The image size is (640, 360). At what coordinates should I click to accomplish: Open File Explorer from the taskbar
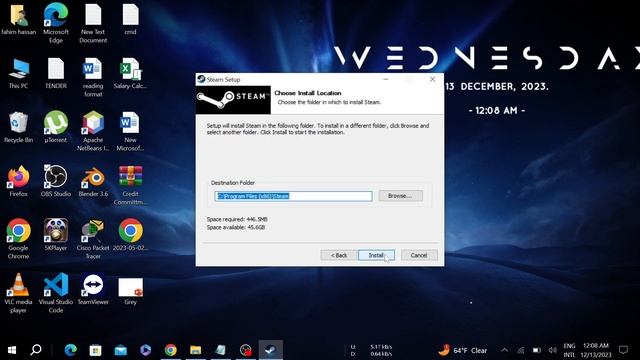point(196,350)
